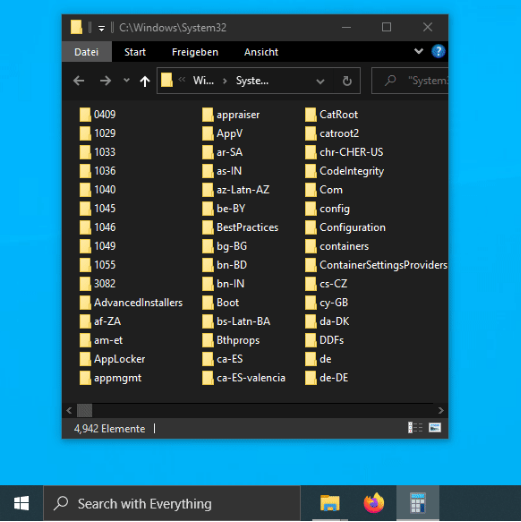This screenshot has width=521, height=522.
Task: Open the Freigeben ribbon tab
Action: pyautogui.click(x=195, y=52)
